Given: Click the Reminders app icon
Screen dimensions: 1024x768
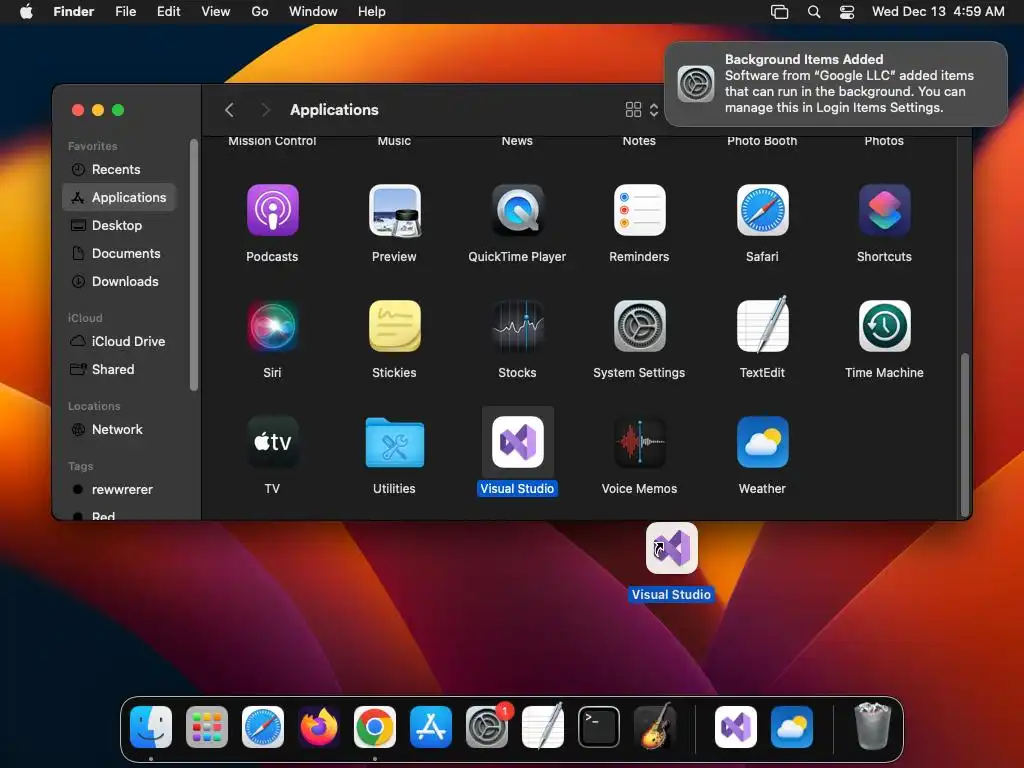Looking at the screenshot, I should point(639,210).
